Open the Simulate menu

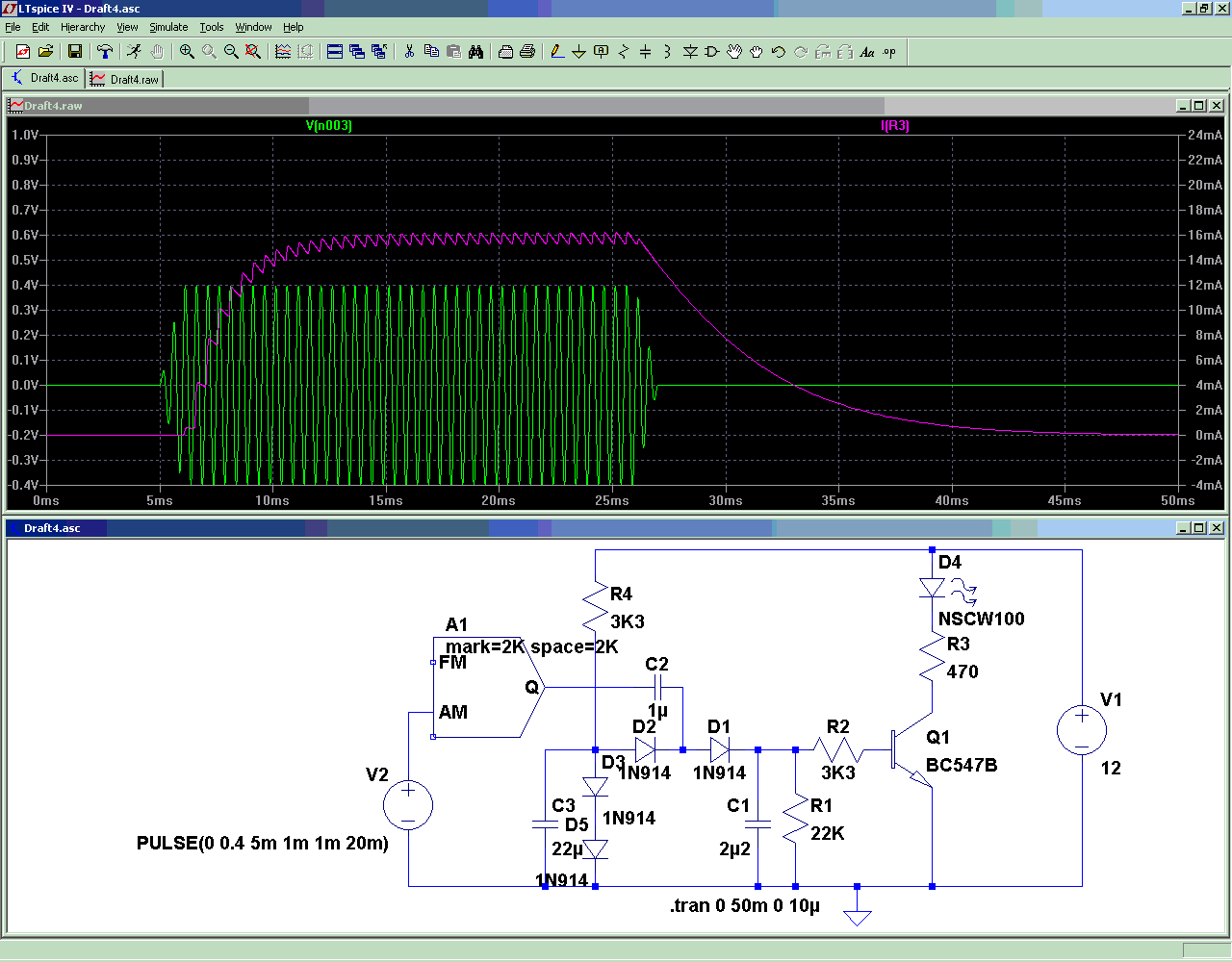click(x=168, y=27)
